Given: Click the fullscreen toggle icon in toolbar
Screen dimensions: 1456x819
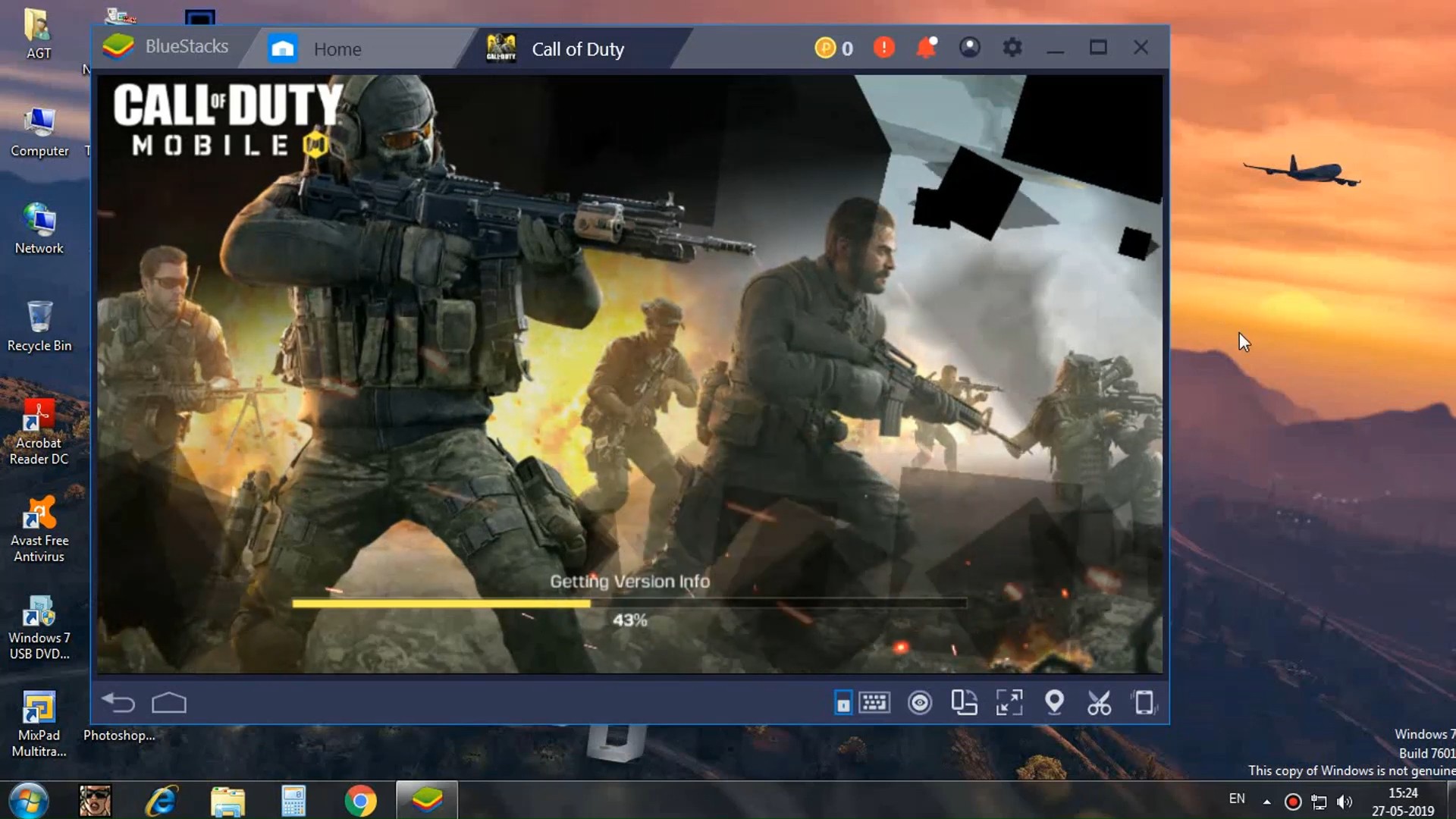Looking at the screenshot, I should coord(1009,703).
